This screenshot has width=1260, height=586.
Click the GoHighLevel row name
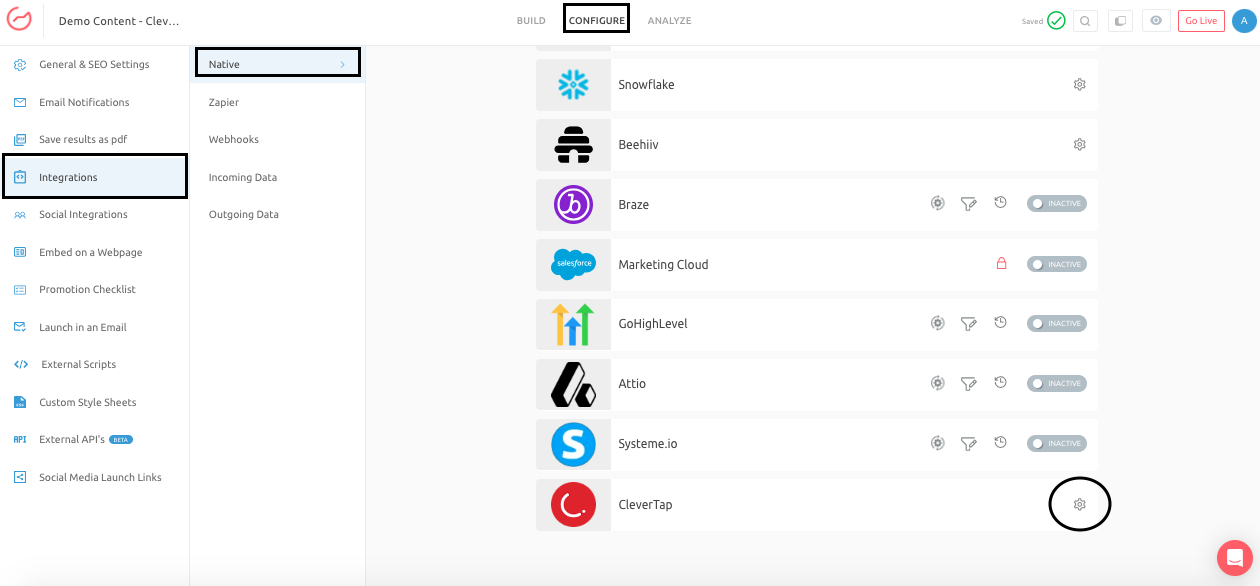tap(653, 324)
